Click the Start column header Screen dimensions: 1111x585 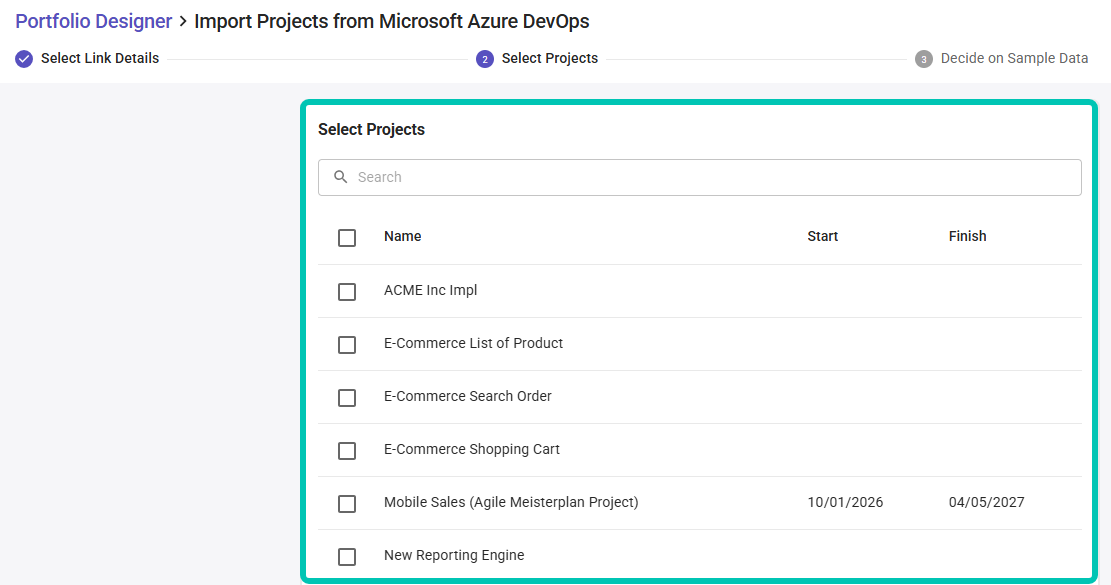coord(823,236)
